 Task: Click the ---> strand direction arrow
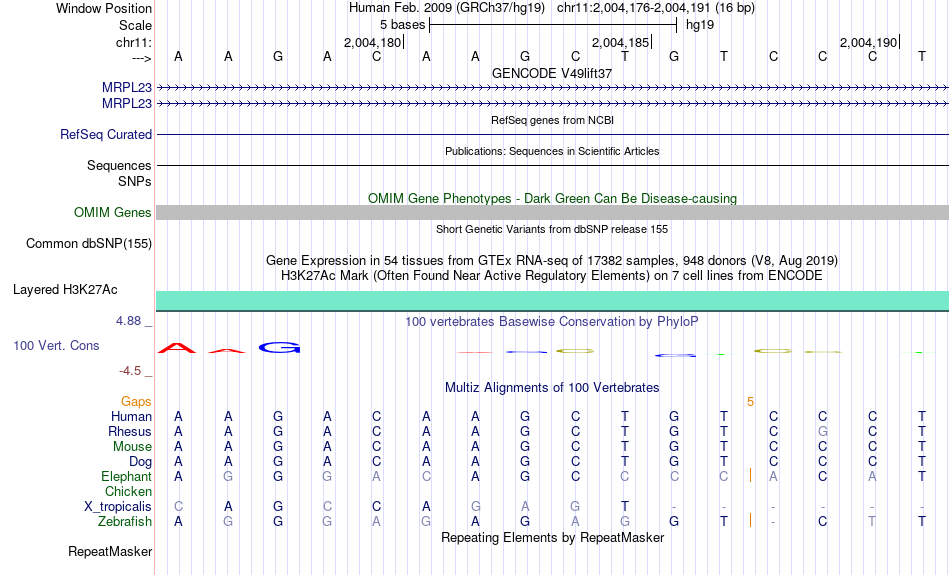click(x=142, y=58)
